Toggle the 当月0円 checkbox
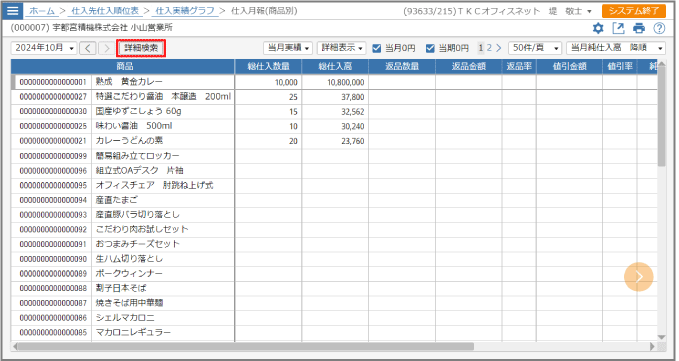The height and width of the screenshot is (361, 679). pos(377,48)
